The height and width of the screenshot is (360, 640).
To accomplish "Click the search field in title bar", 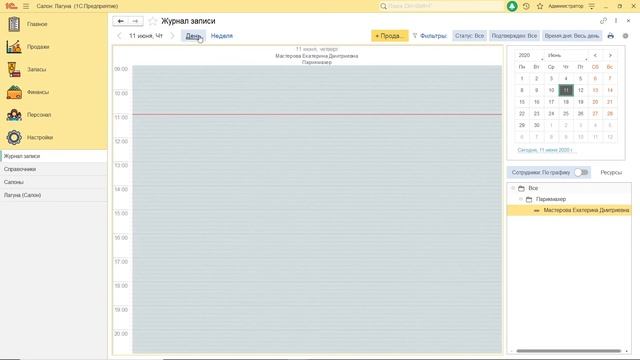I will (x=441, y=6).
